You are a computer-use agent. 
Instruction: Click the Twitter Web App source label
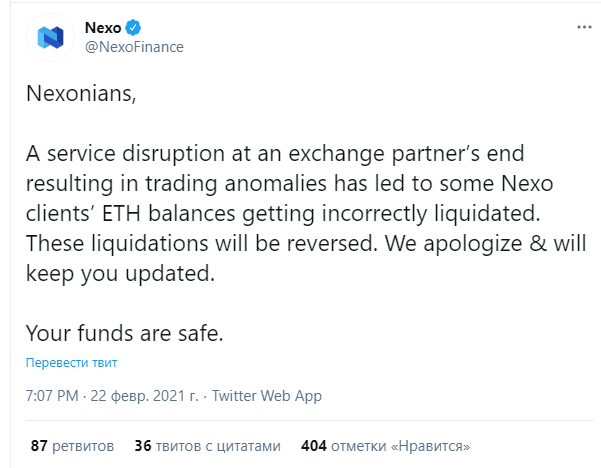point(267,396)
